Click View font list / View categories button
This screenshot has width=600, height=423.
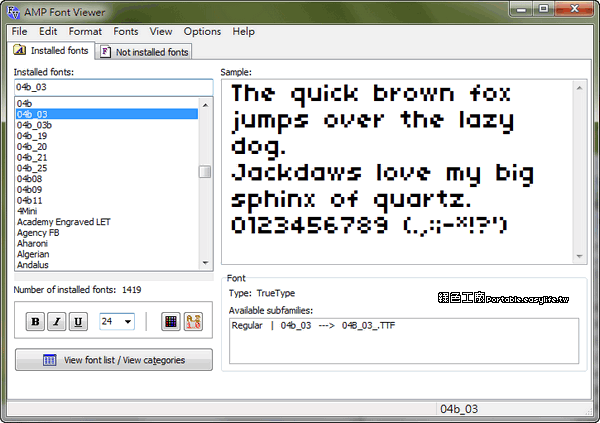coord(114,359)
